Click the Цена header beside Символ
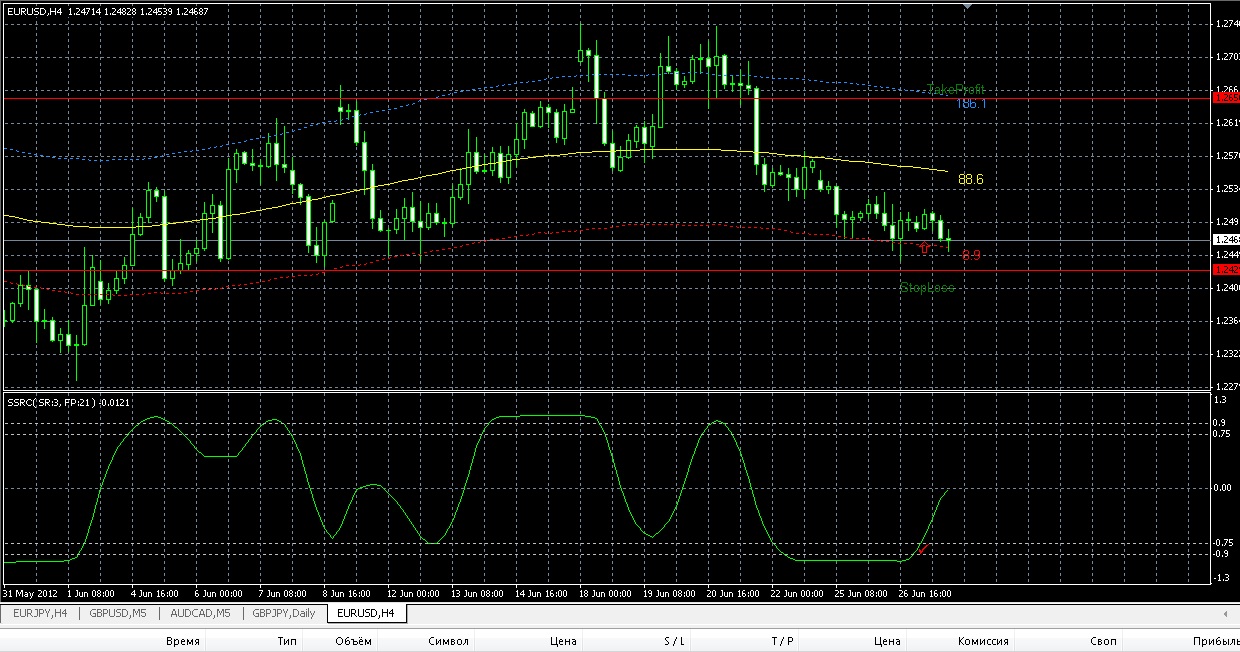The width and height of the screenshot is (1240, 652). pos(563,641)
